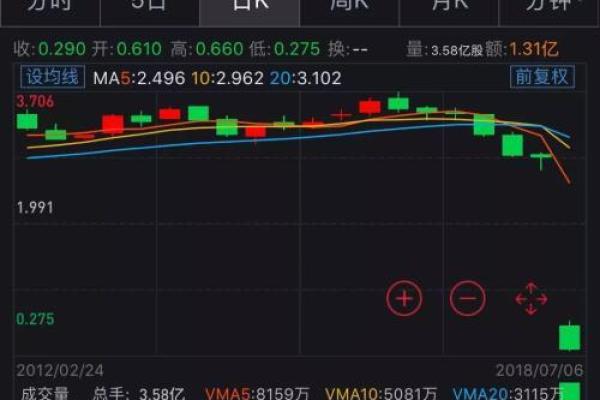Click the 1.991 price axis label
The image size is (600, 400).
(x=35, y=208)
